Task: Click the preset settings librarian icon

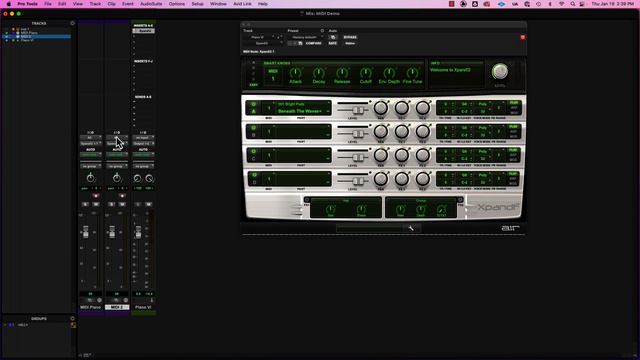Action: (322, 31)
